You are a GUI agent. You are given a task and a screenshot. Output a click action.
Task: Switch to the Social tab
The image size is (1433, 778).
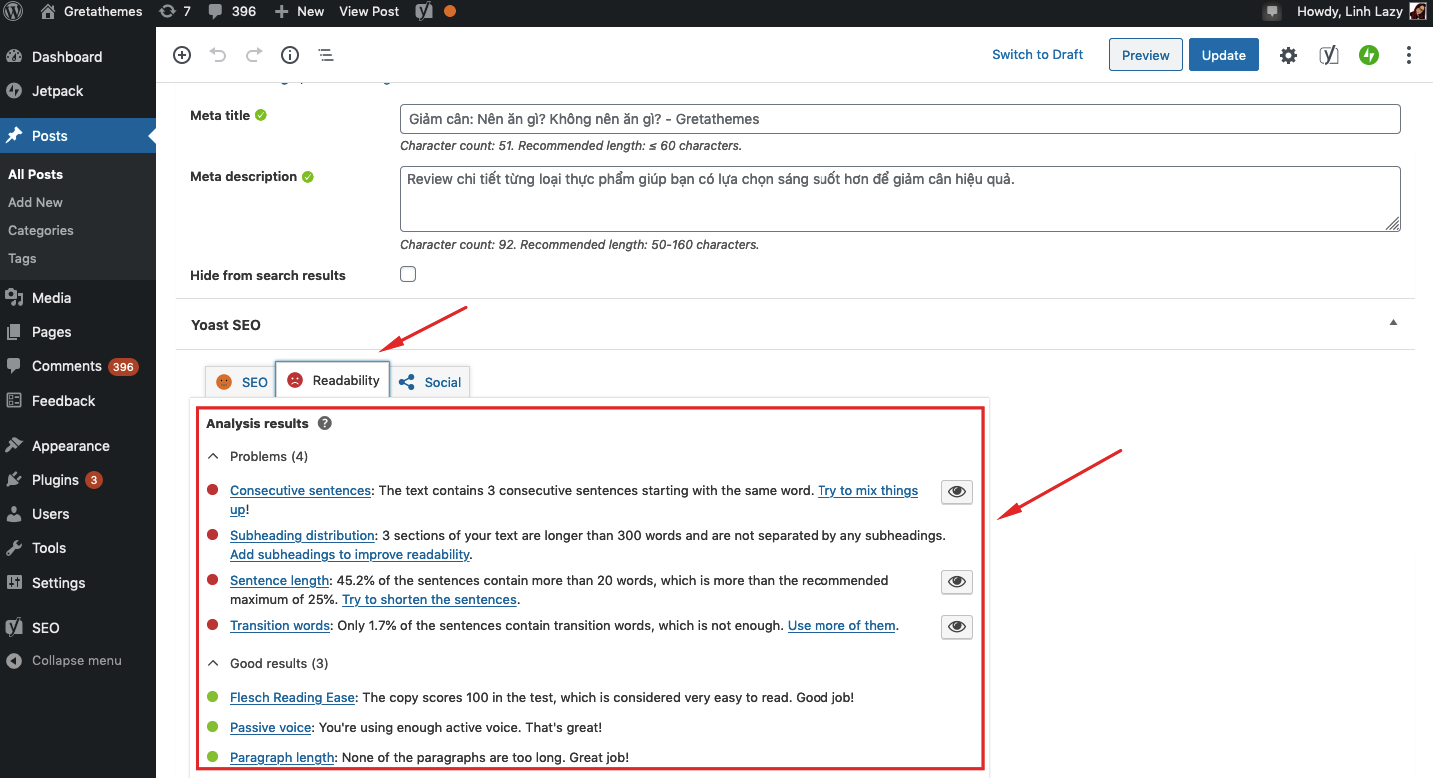point(431,382)
